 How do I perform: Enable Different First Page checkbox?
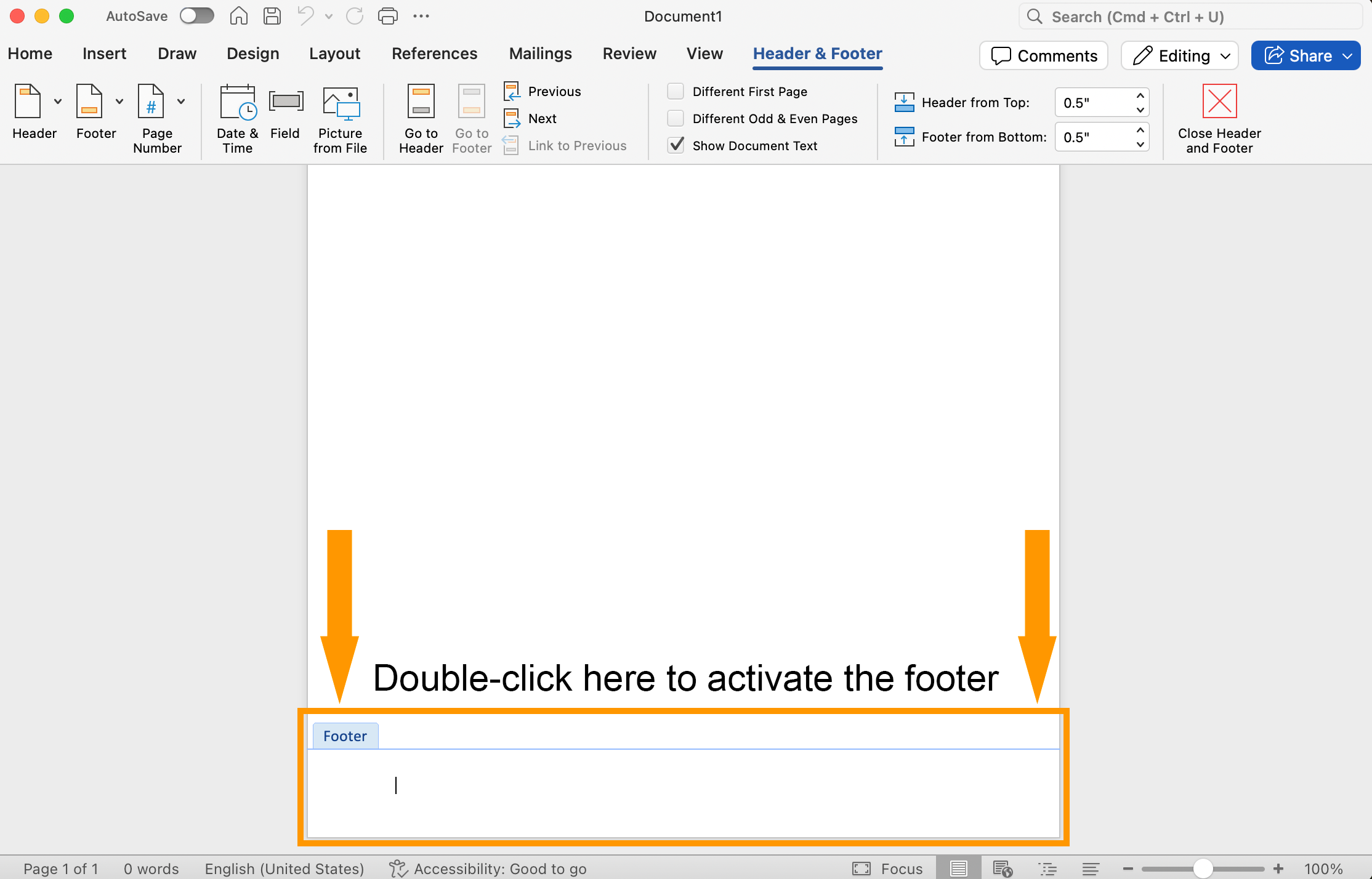coord(676,91)
